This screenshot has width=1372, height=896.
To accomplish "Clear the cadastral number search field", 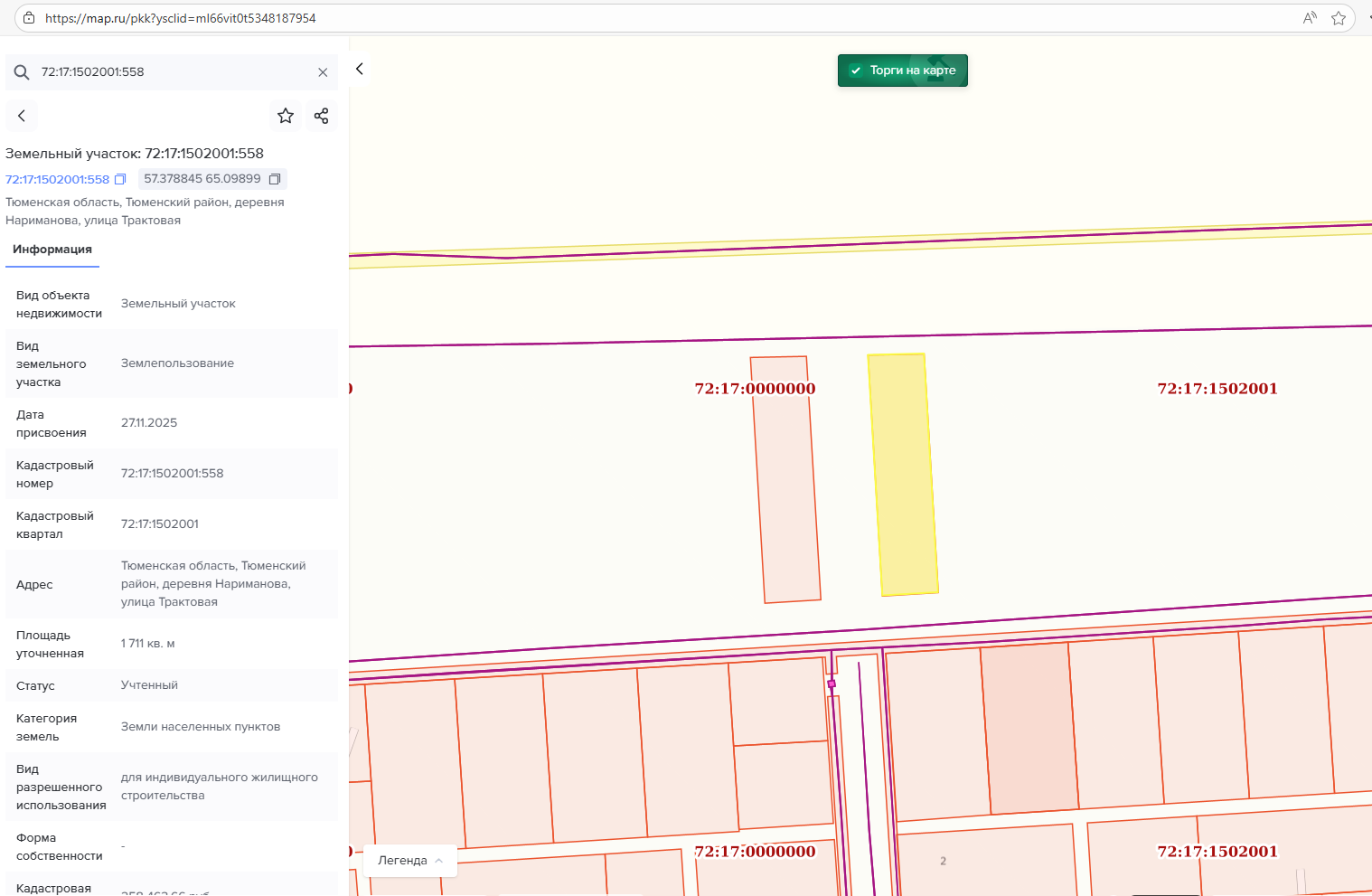I will 323,72.
